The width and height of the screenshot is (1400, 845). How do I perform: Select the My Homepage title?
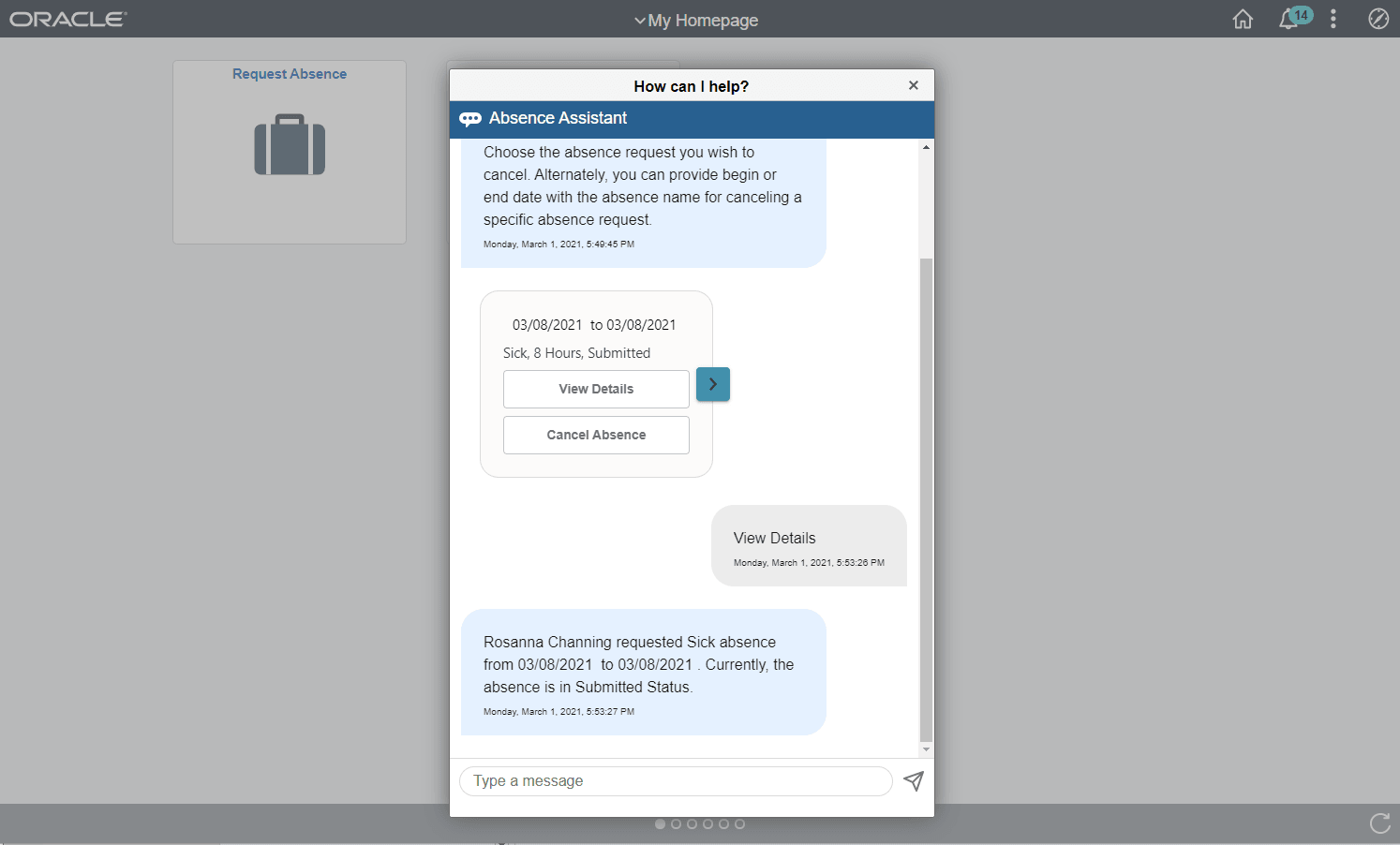click(702, 20)
